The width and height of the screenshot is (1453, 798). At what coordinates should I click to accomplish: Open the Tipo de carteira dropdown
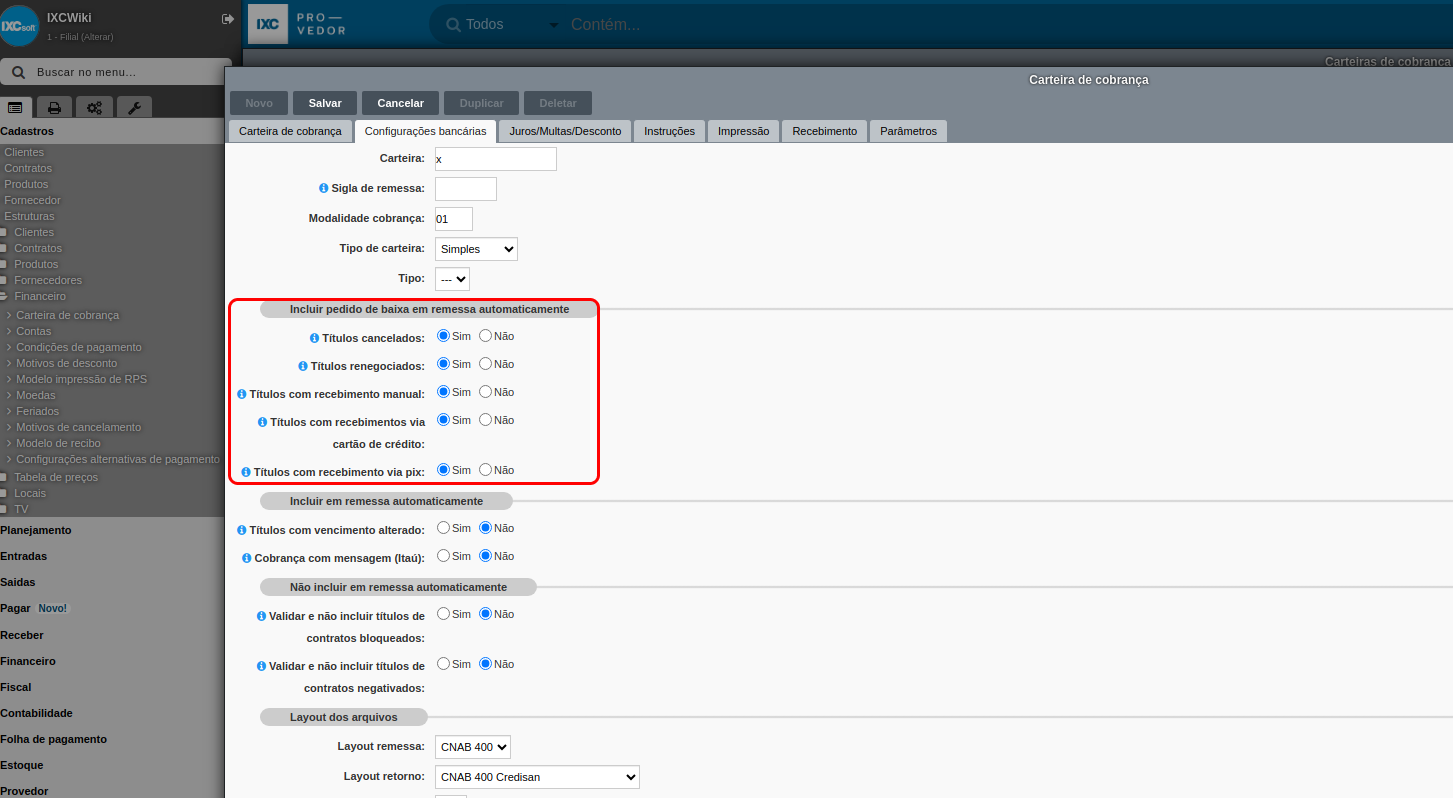click(476, 249)
